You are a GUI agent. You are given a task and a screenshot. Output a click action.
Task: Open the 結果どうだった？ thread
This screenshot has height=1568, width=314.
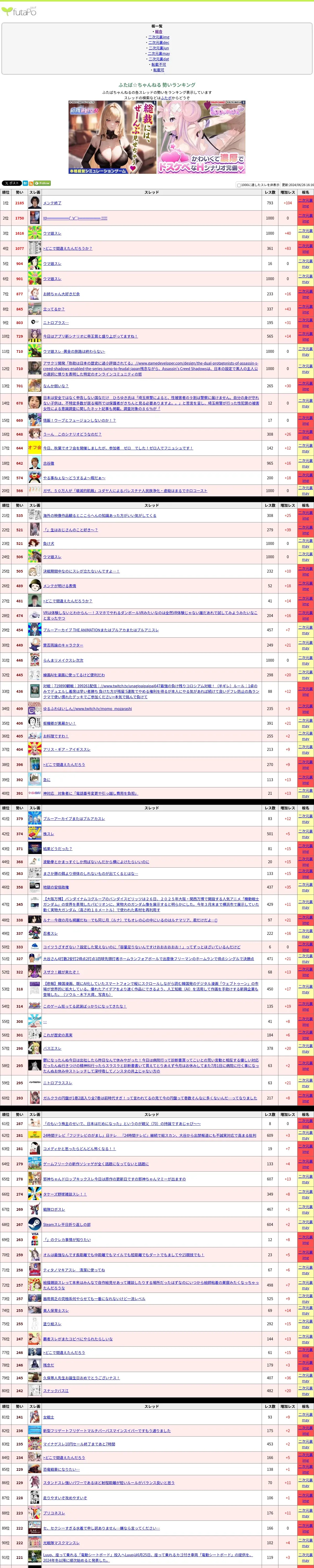58,849
